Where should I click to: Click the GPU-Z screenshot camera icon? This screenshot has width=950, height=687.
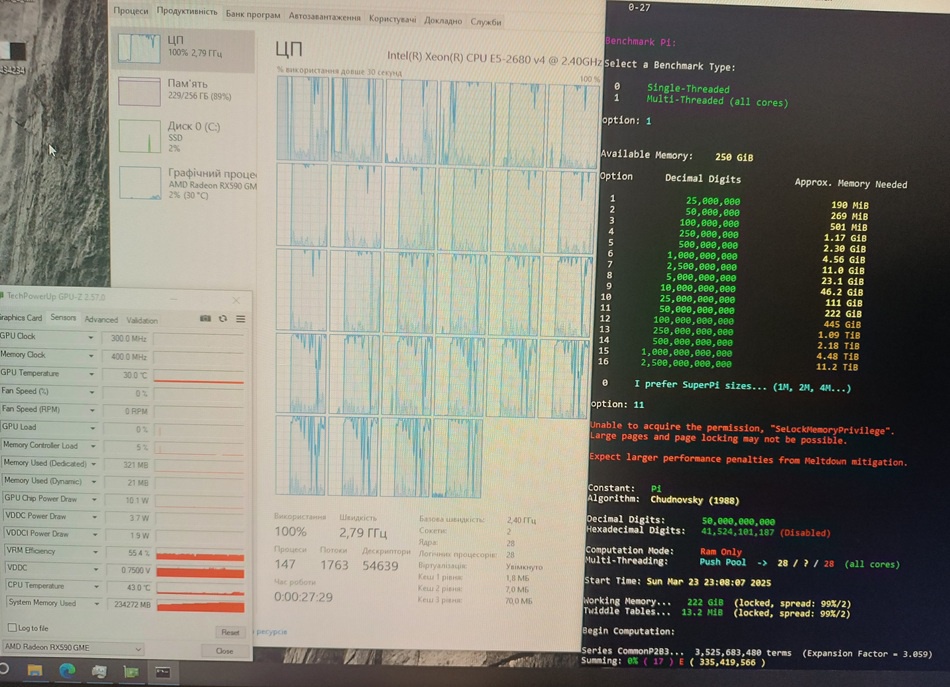click(206, 319)
